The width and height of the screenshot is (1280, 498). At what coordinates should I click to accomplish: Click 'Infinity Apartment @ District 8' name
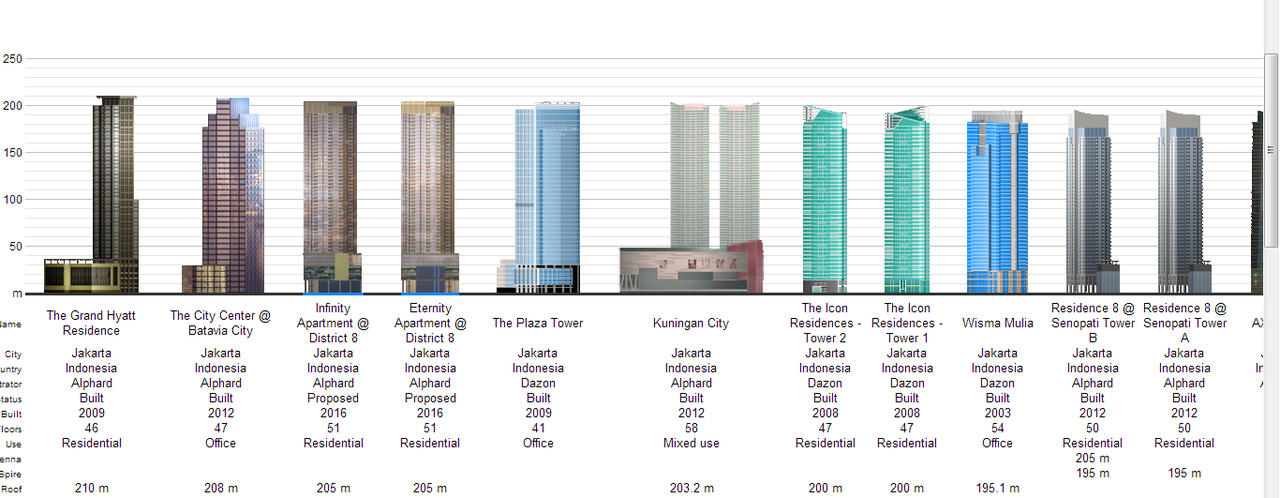(x=333, y=323)
